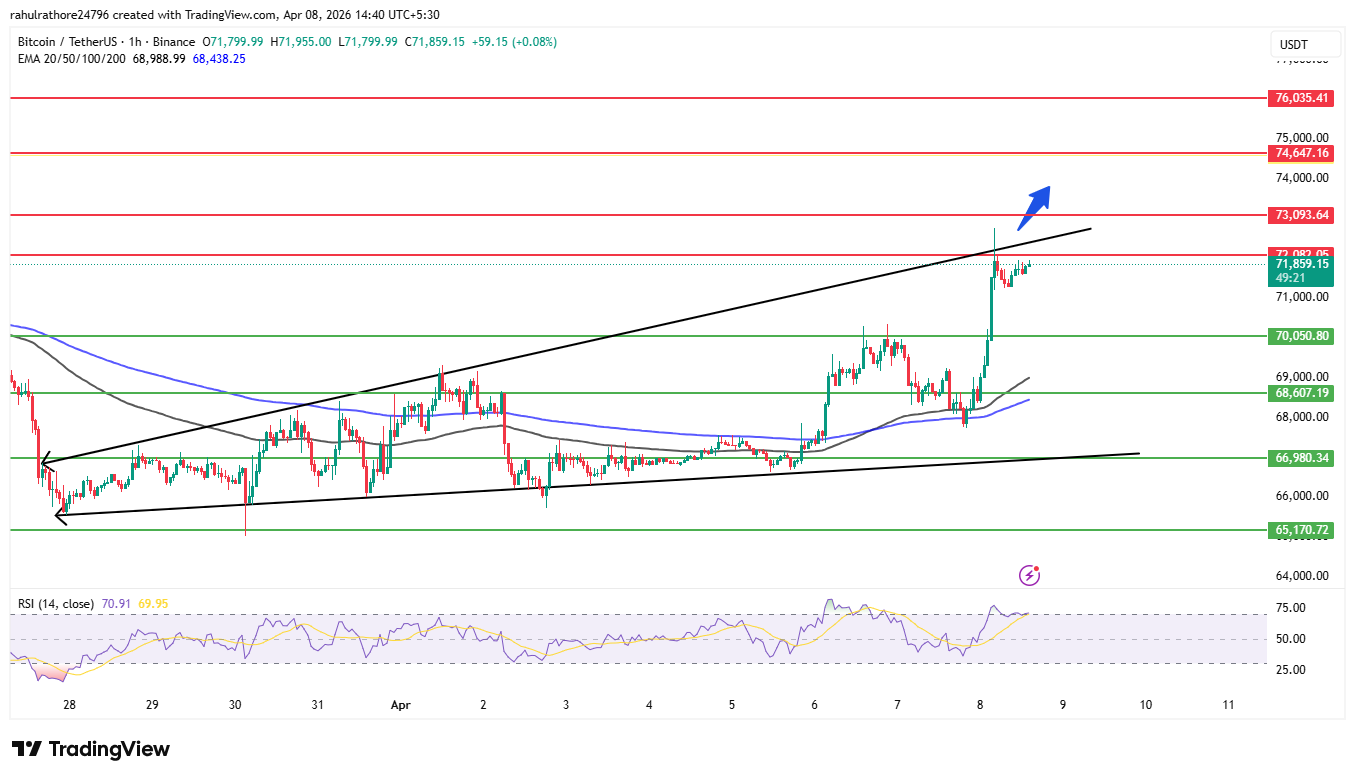Toggle the 76,035.41 resistance price label
The image size is (1355, 779).
(x=1302, y=98)
